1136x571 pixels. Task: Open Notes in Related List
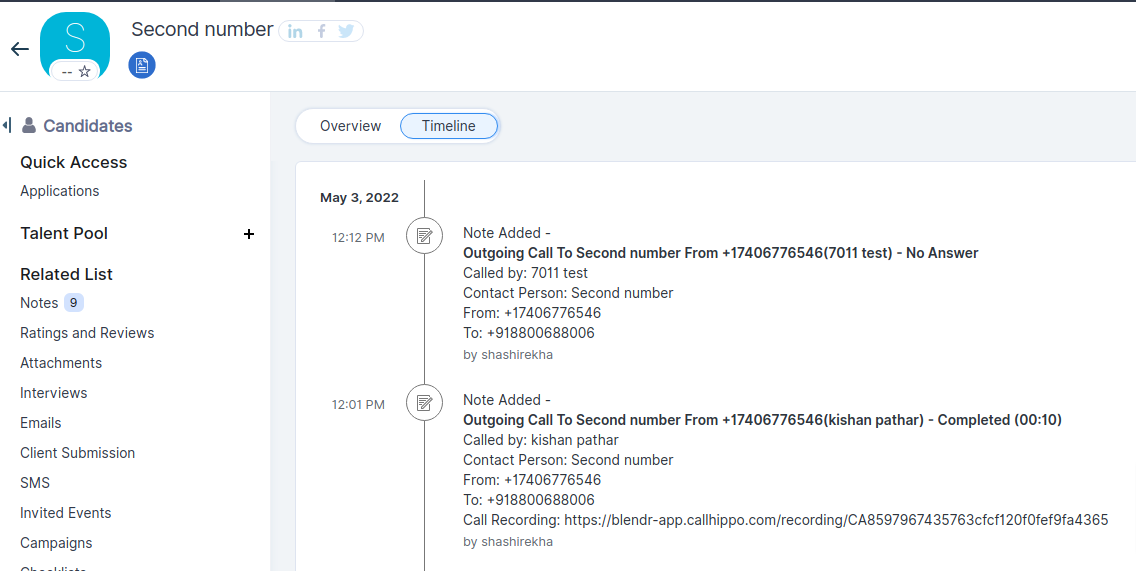point(39,303)
